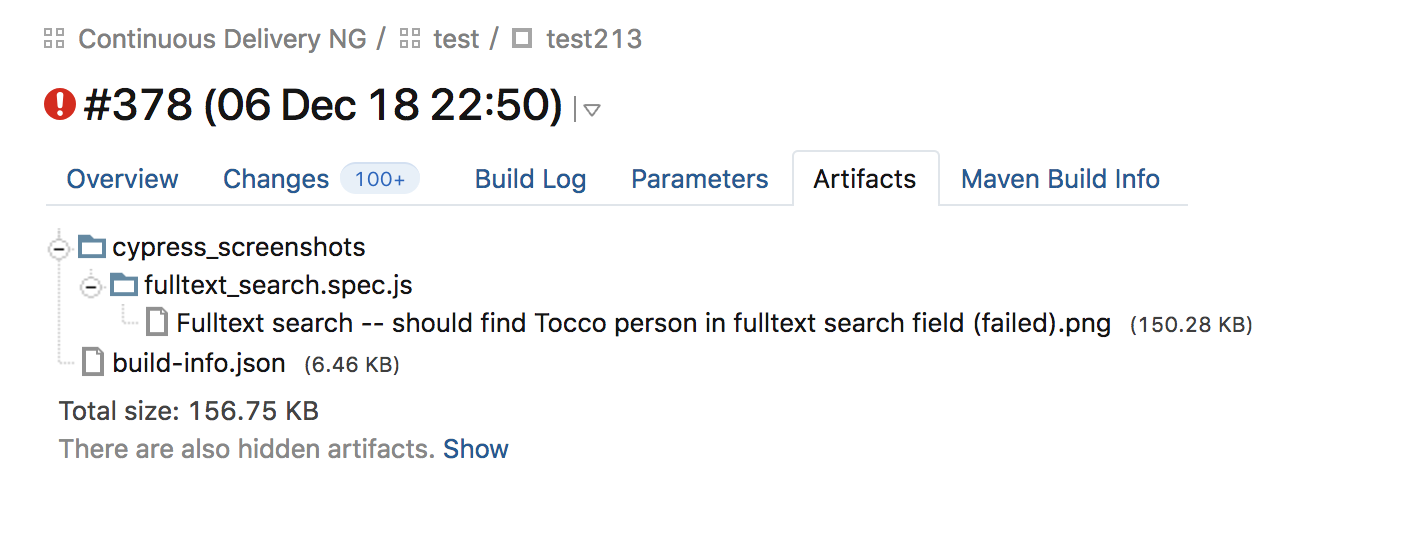The width and height of the screenshot is (1406, 546).
Task: Open the Fulltext search failed PNG artifact
Action: point(644,324)
